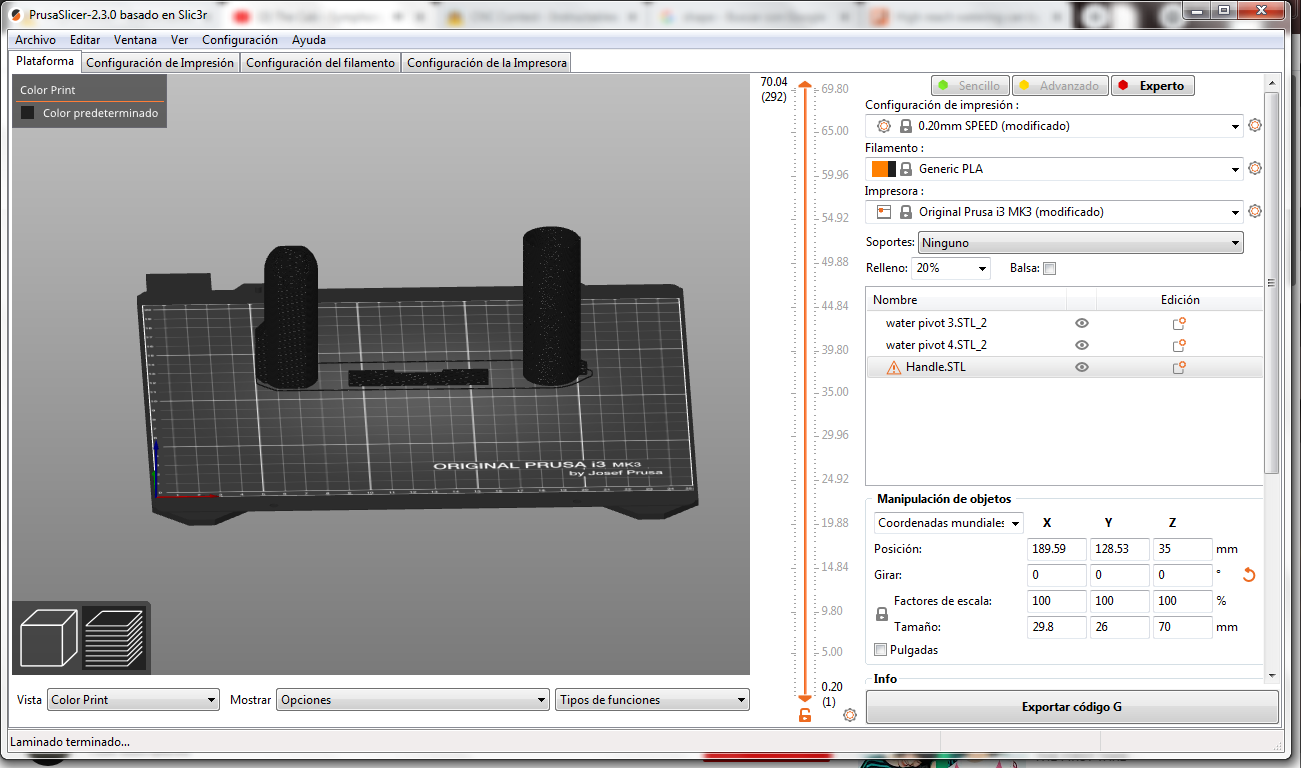
Task: Open the Configuración menu
Action: pyautogui.click(x=239, y=40)
